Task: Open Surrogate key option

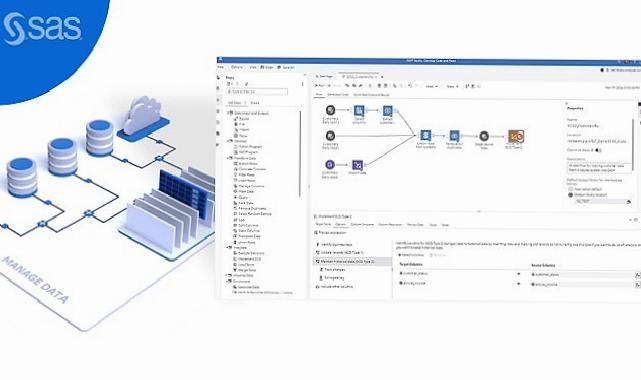Action: coord(331,278)
